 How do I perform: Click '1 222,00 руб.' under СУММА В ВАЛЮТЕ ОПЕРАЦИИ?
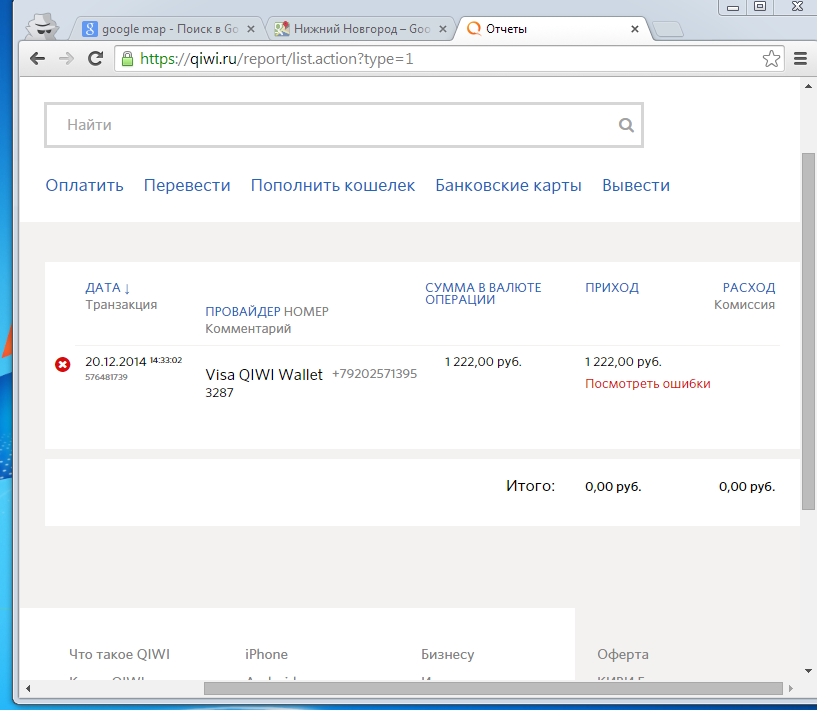(483, 362)
